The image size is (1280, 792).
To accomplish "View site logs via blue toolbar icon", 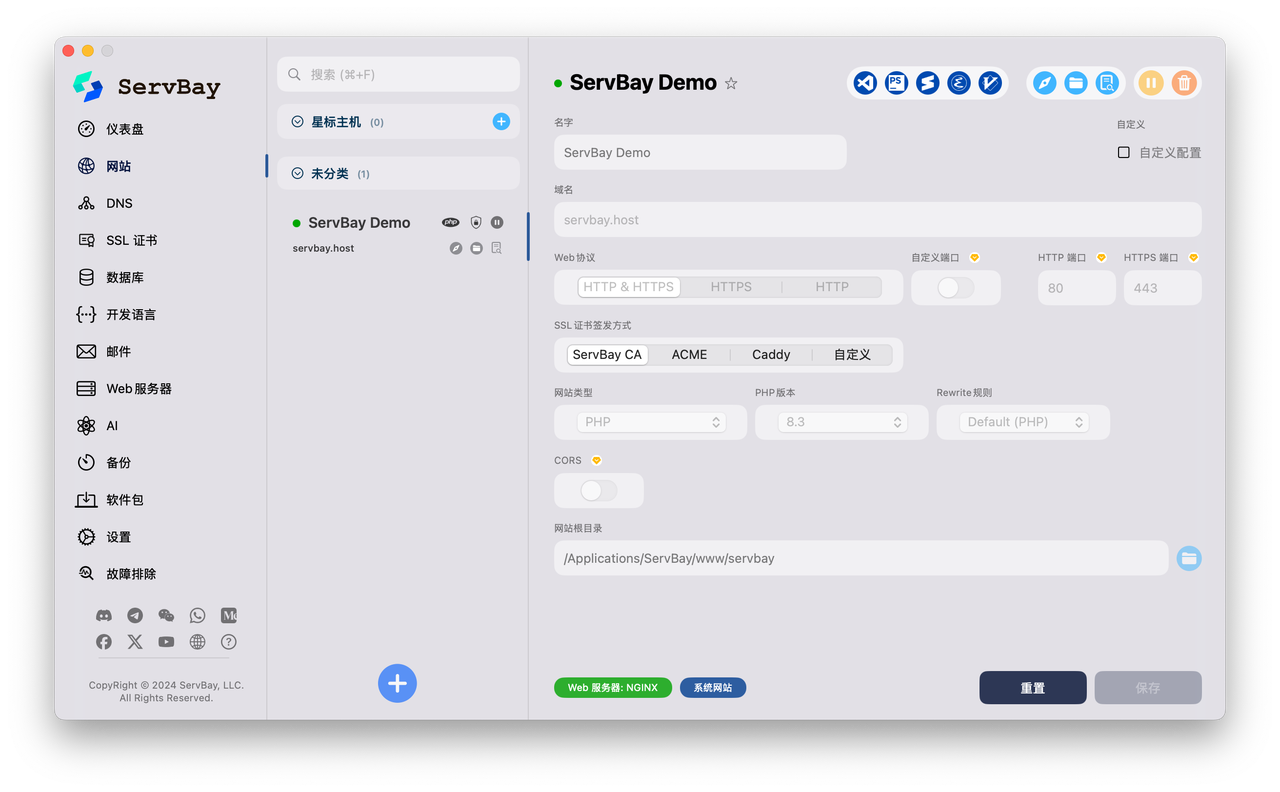I will (1107, 83).
